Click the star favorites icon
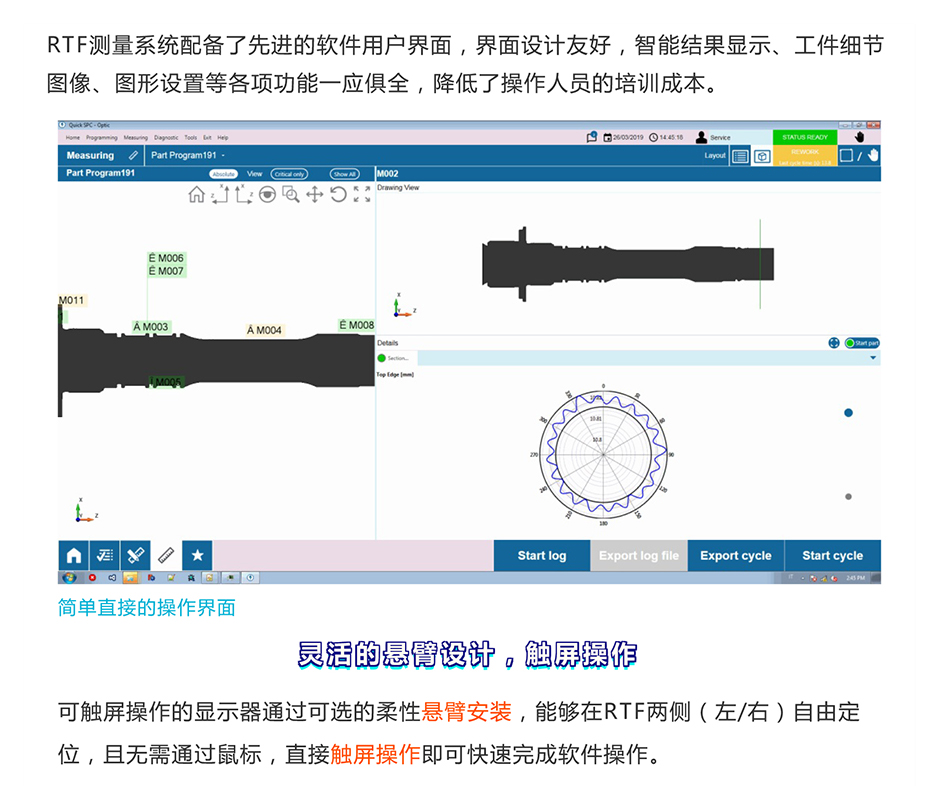 point(197,556)
